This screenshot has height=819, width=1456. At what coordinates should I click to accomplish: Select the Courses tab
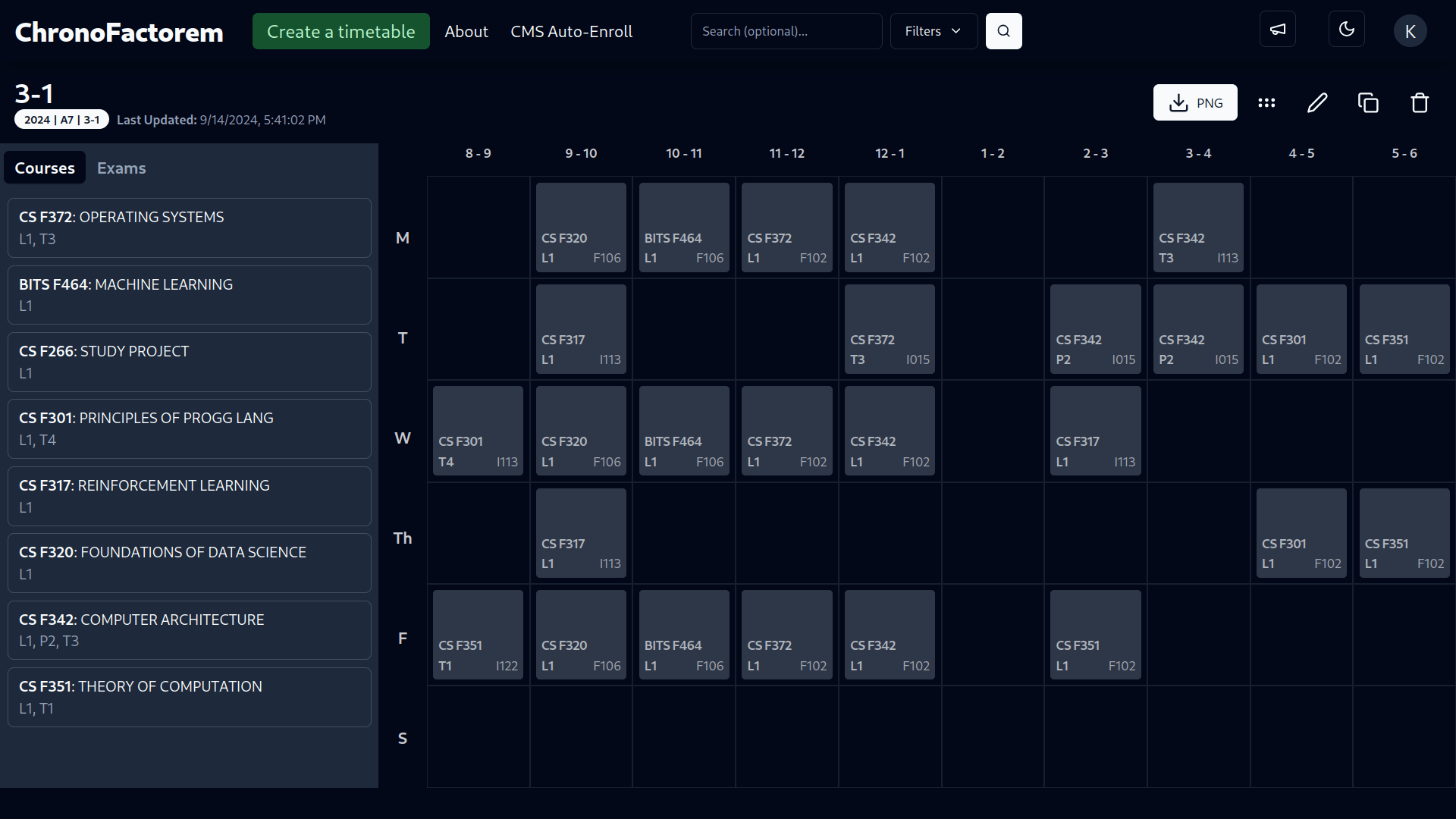[x=45, y=168]
